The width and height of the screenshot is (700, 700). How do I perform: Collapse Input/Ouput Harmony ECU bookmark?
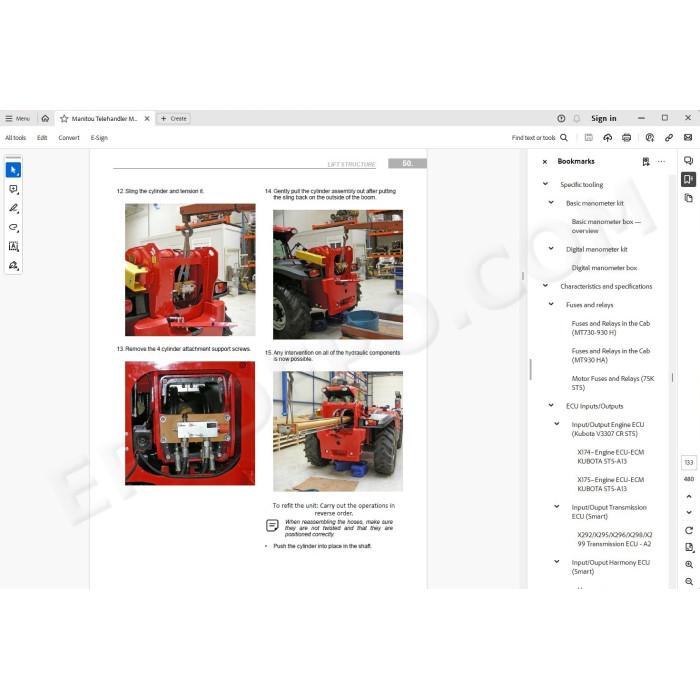(x=557, y=562)
